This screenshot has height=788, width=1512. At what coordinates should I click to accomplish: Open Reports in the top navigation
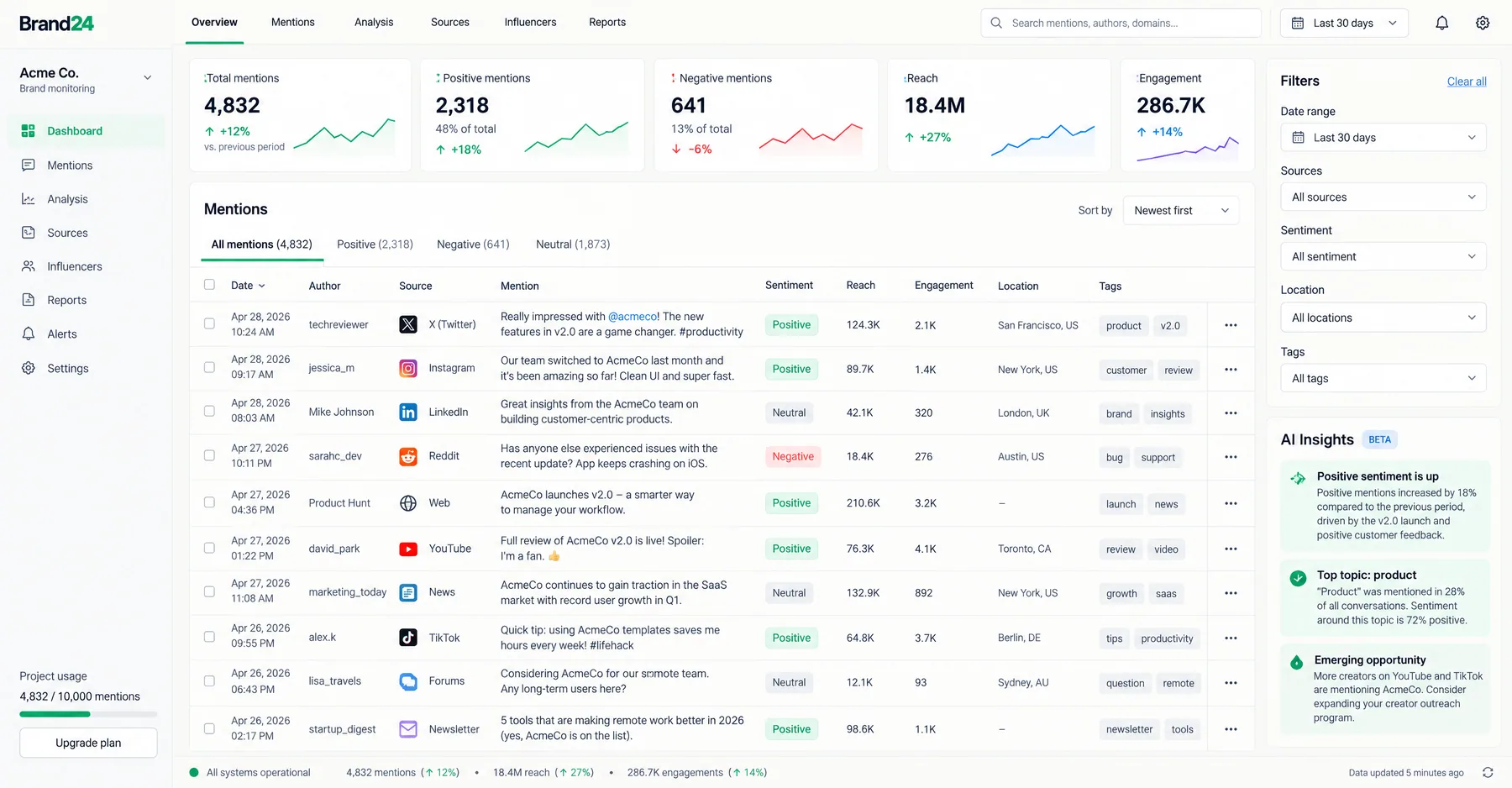(607, 23)
